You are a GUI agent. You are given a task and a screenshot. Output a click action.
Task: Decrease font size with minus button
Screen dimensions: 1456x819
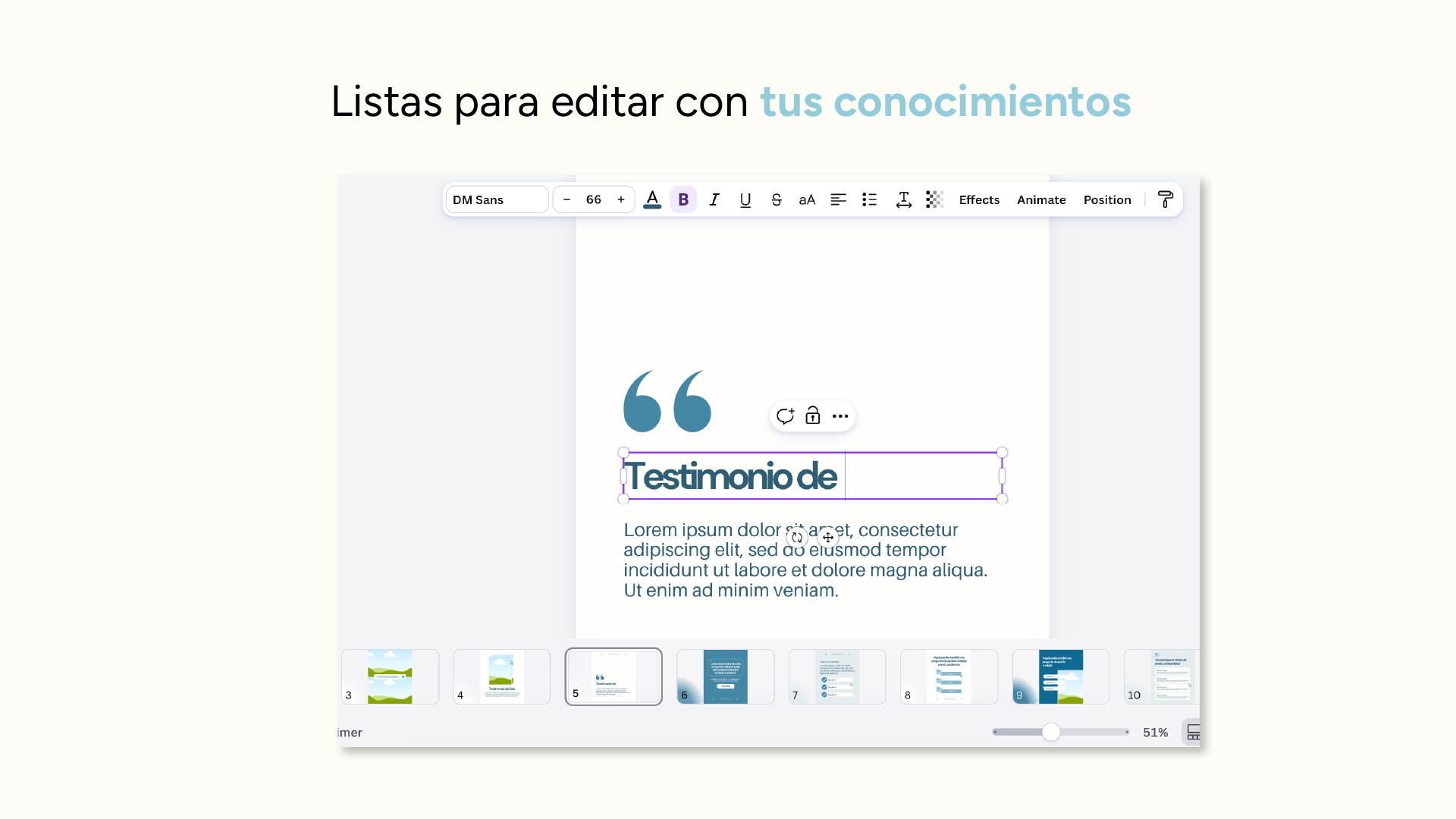click(x=566, y=199)
